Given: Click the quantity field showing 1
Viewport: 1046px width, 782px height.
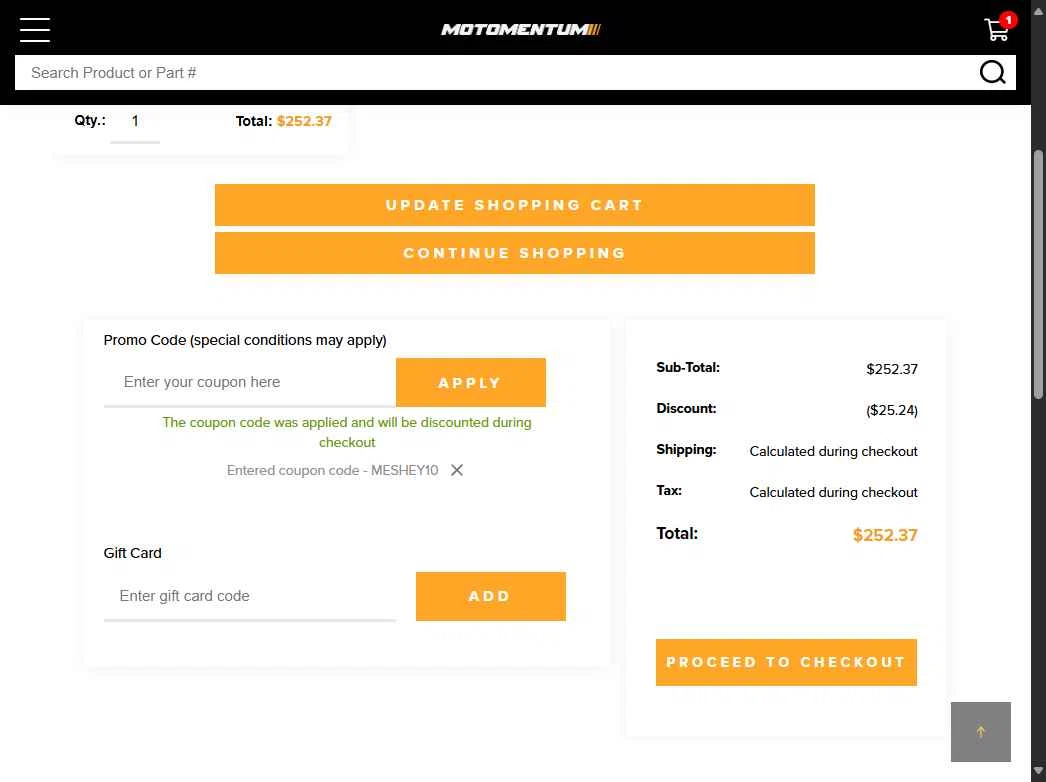Looking at the screenshot, I should coord(135,121).
